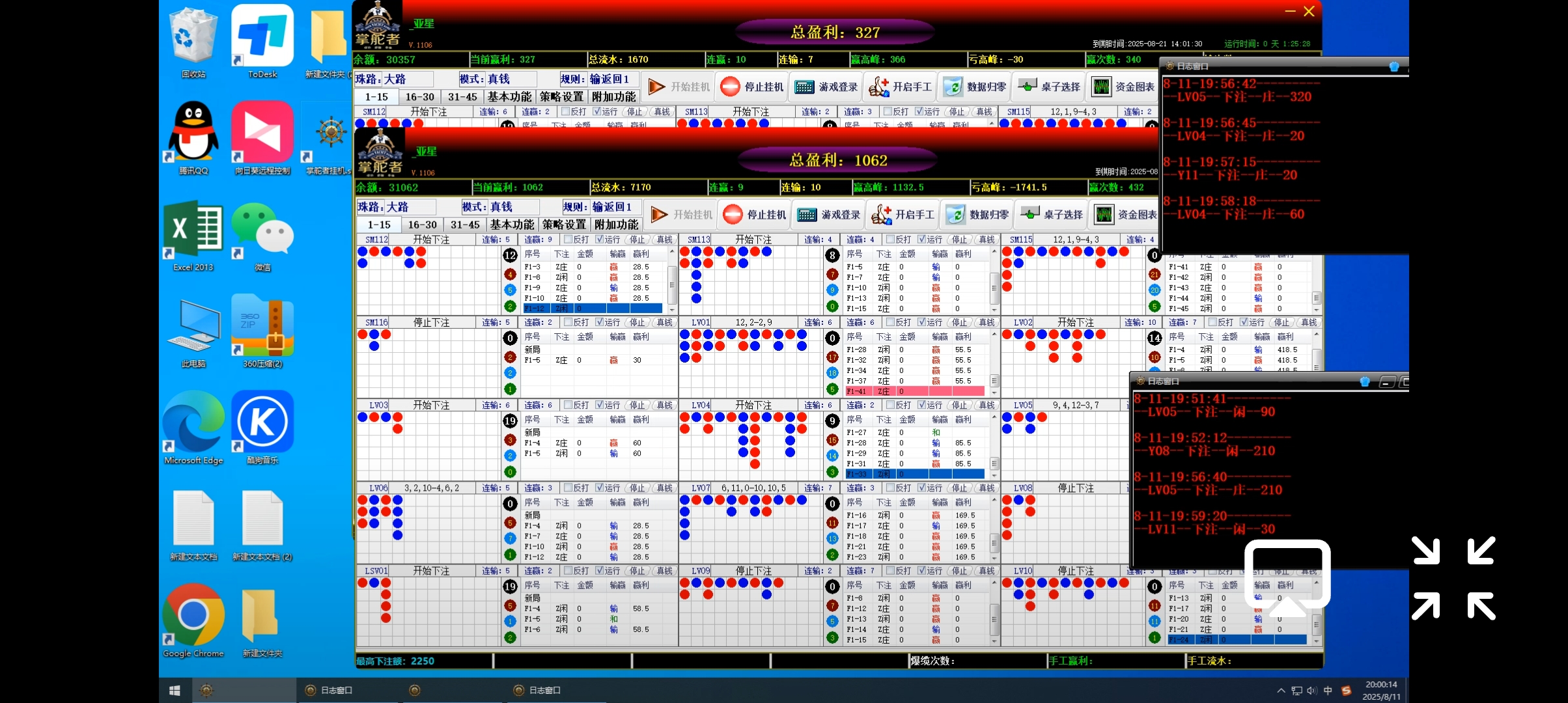The width and height of the screenshot is (1568, 703).
Task: Open 资金图表 chart icon in the front window
Action: pos(1104,214)
